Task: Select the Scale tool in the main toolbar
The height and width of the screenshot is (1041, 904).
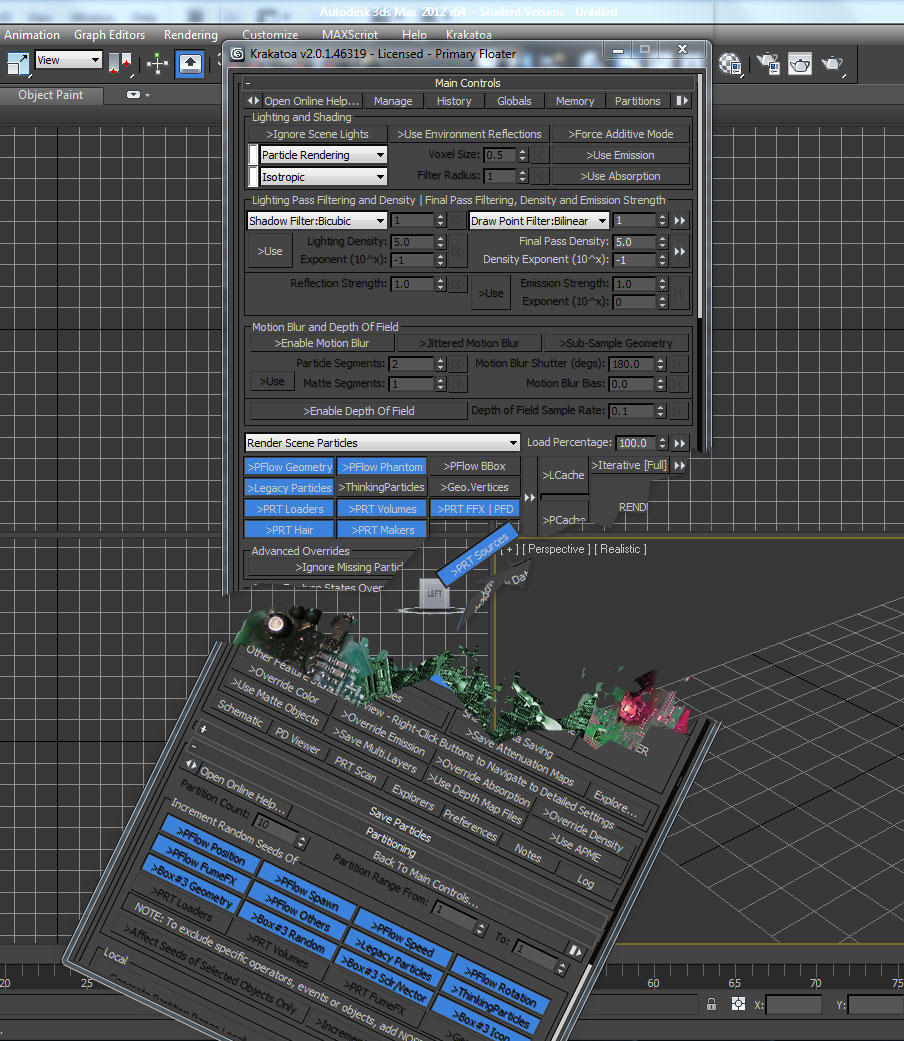Action: click(x=19, y=63)
